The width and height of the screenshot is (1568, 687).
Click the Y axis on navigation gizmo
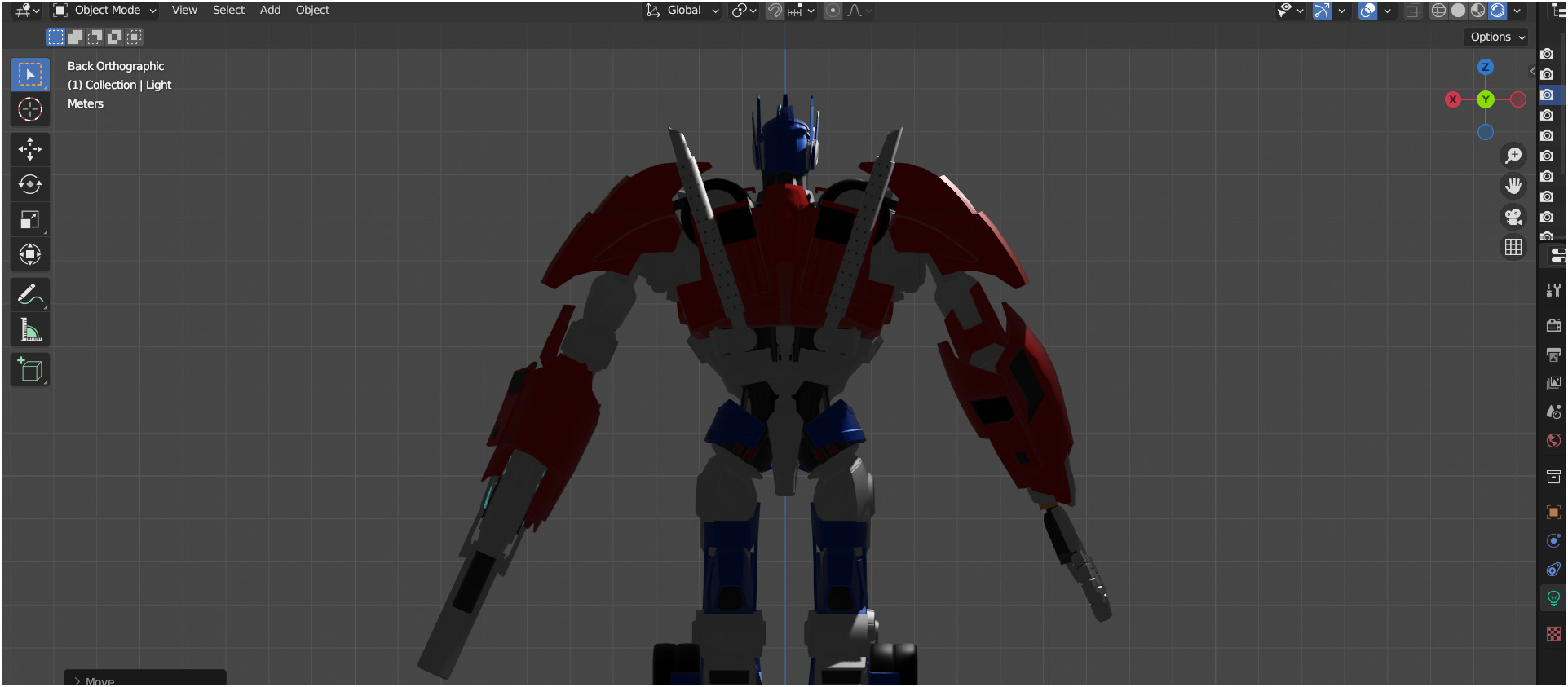[x=1486, y=99]
